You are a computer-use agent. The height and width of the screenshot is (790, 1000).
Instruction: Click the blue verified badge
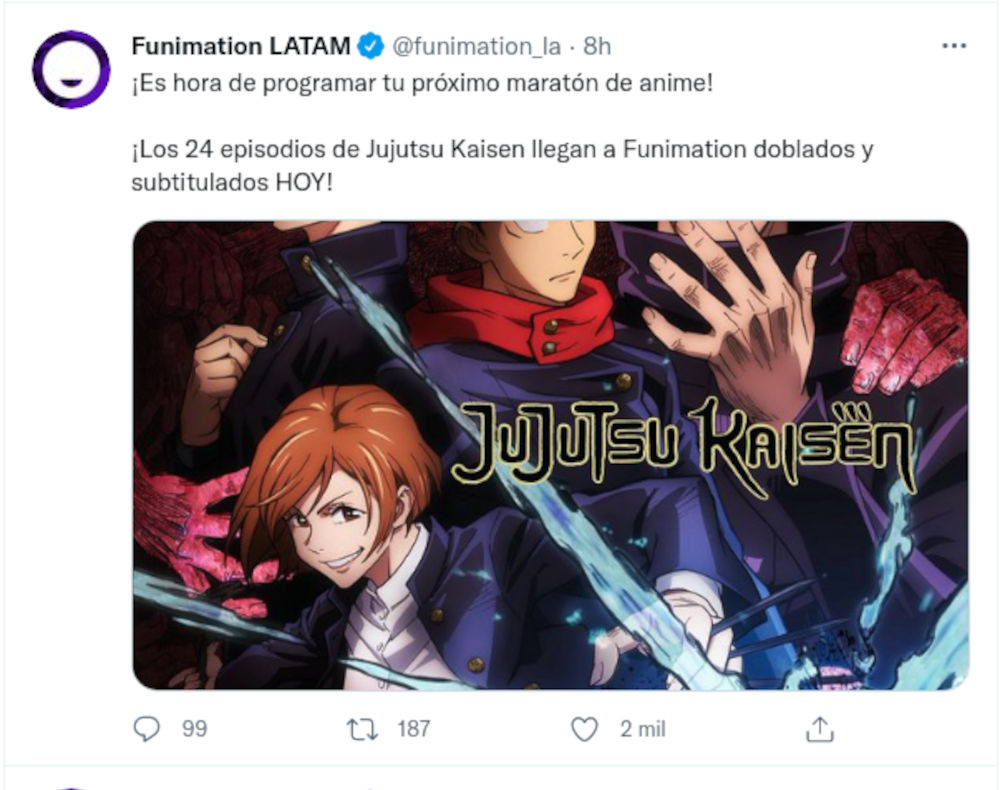pyautogui.click(x=371, y=47)
